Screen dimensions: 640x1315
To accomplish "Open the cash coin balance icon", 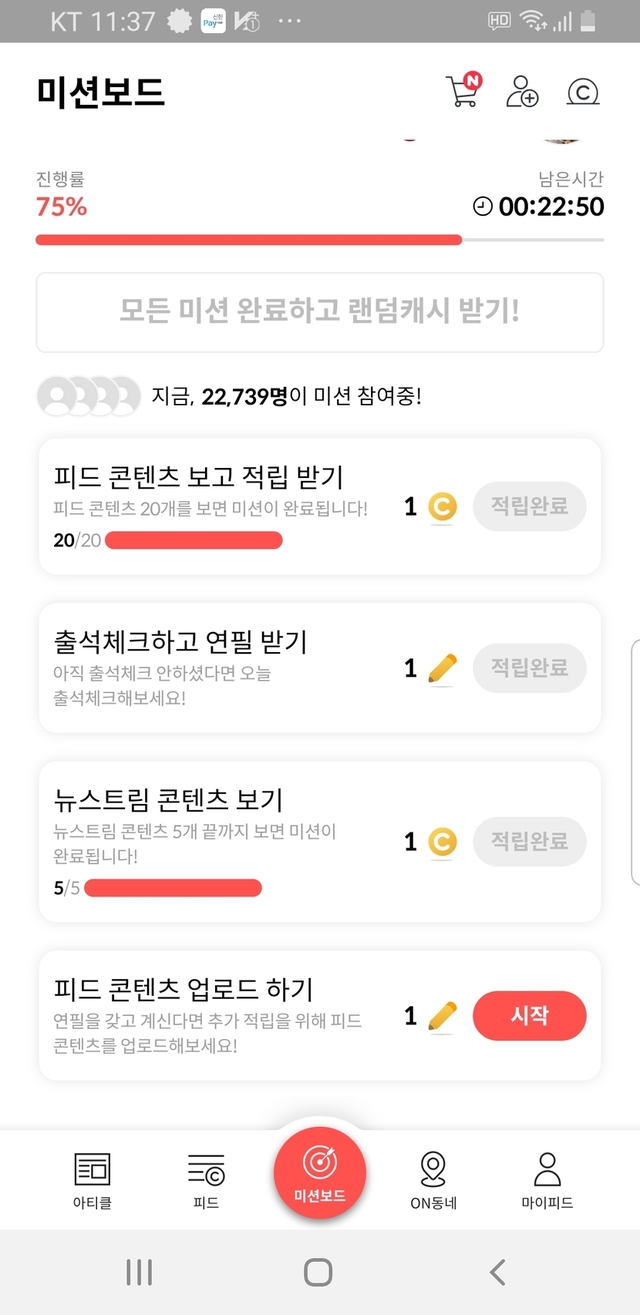I will coord(582,92).
